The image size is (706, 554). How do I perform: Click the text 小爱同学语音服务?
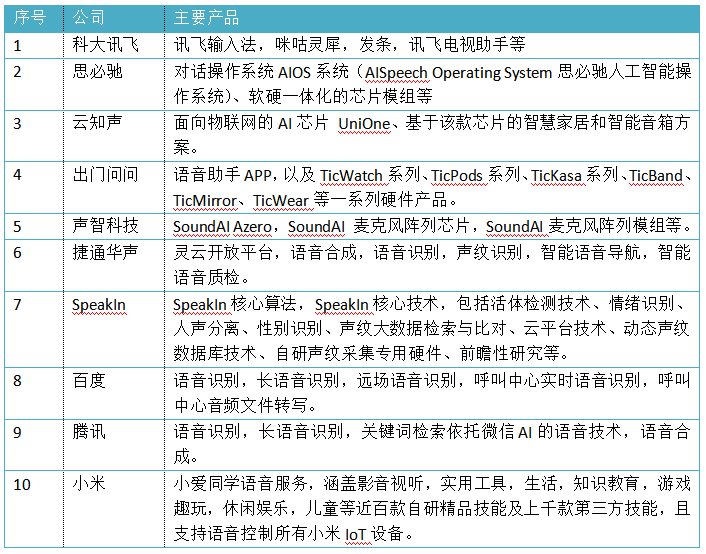coord(240,484)
